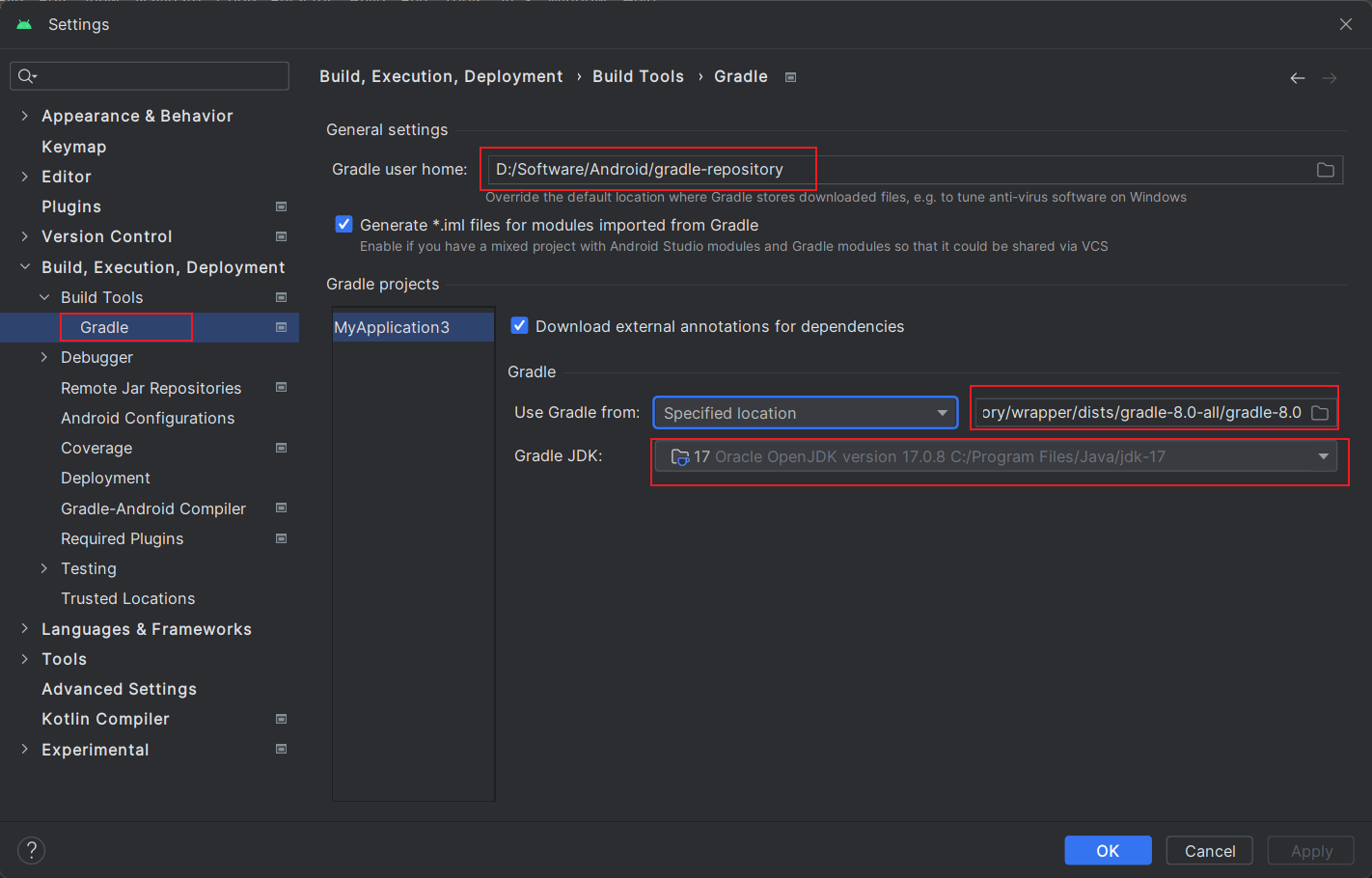Click the project-level icon beside Gradle breadcrumb
1372x878 pixels.
[790, 77]
